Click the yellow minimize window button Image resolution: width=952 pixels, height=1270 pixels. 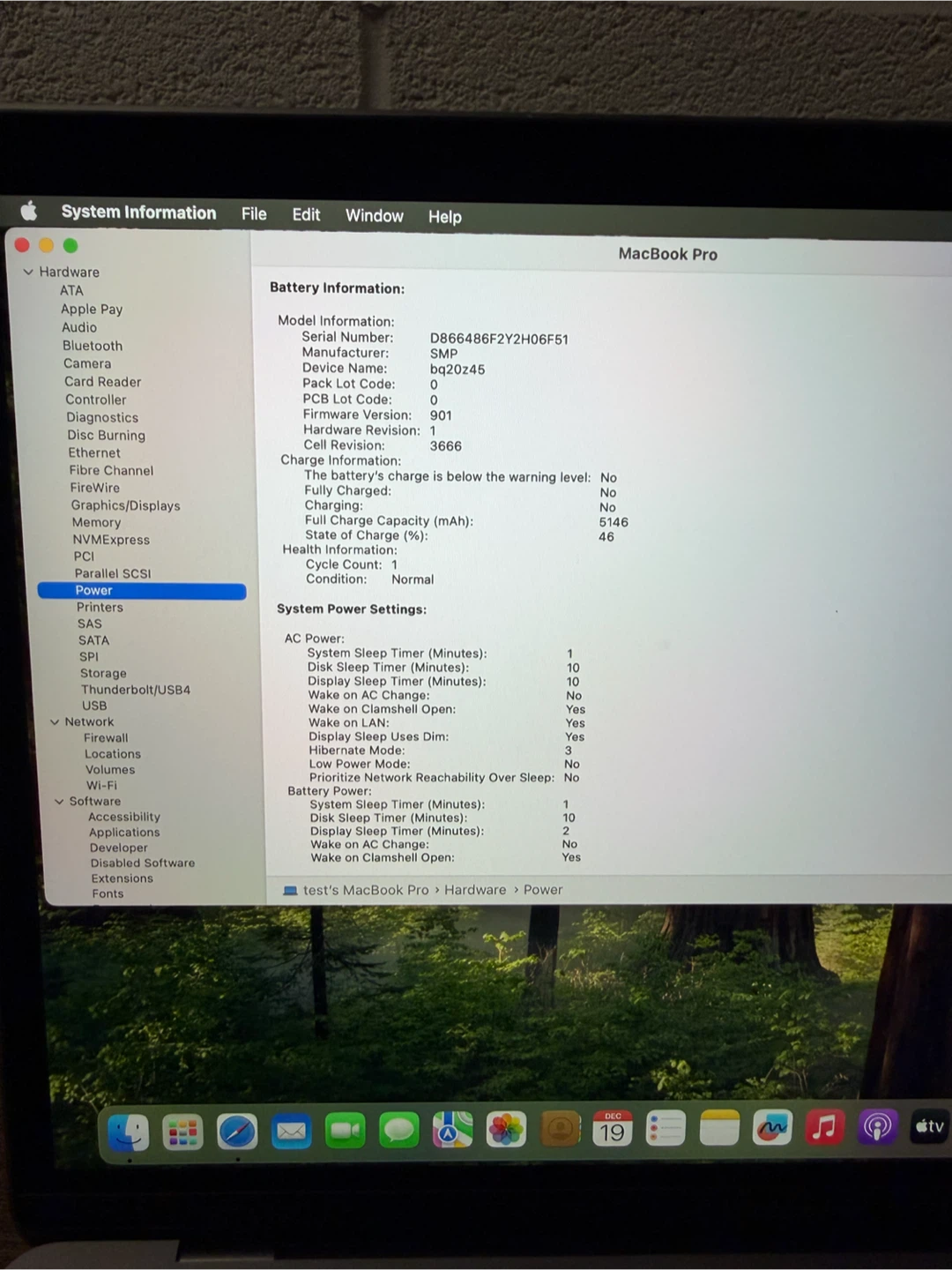(46, 245)
